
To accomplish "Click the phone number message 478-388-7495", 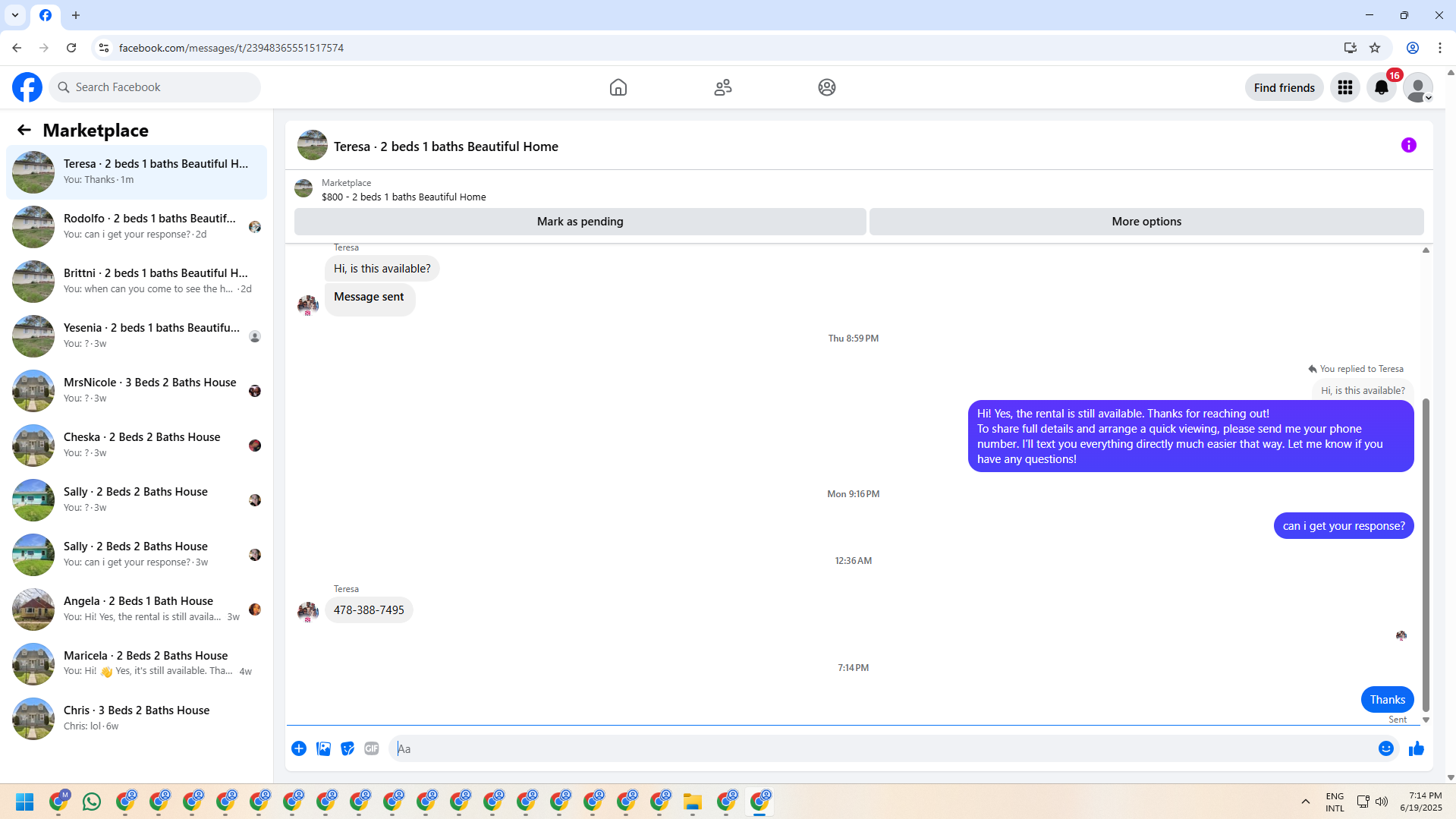I will [x=369, y=610].
